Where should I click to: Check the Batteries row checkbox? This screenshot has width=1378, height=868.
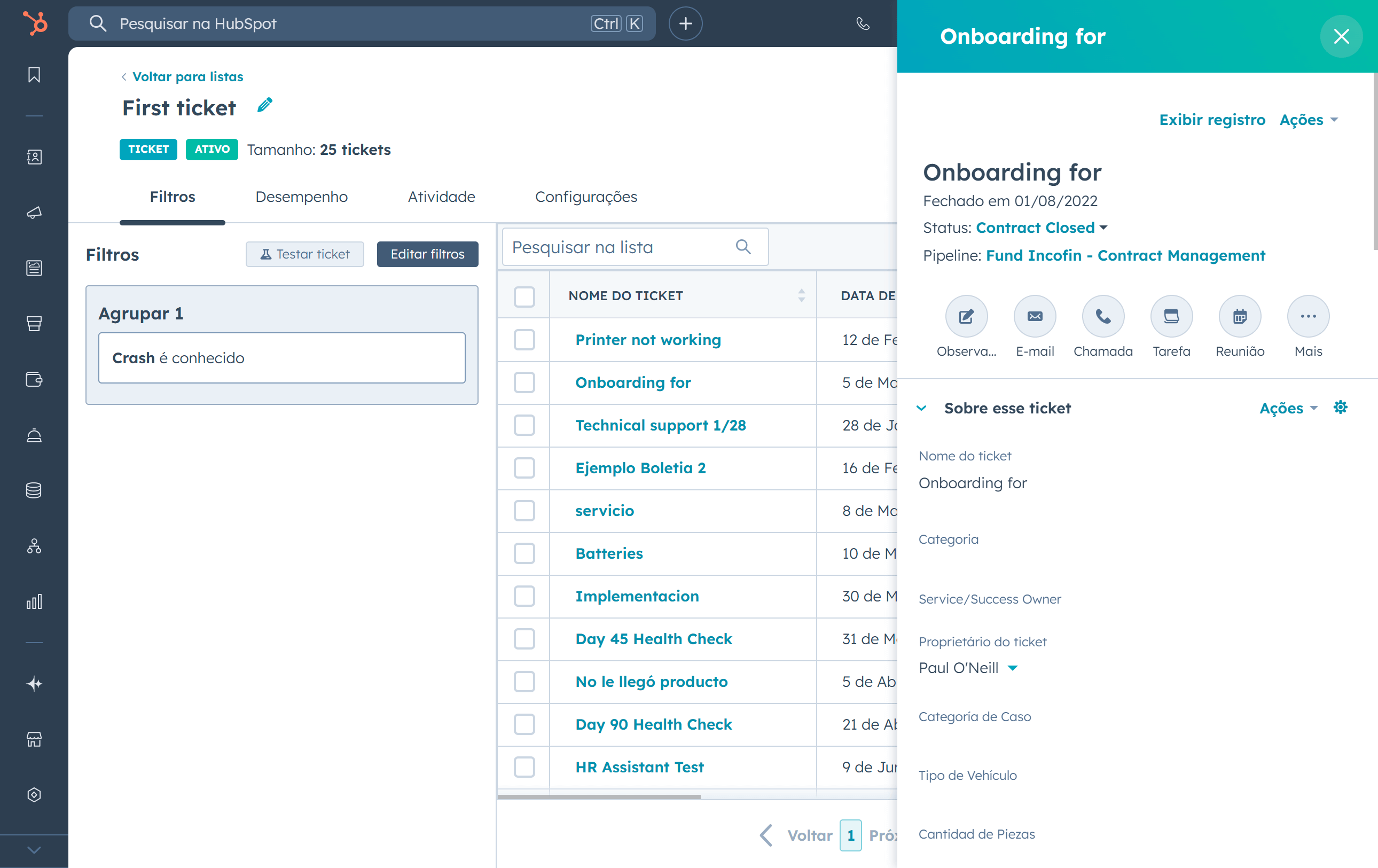[x=524, y=553]
